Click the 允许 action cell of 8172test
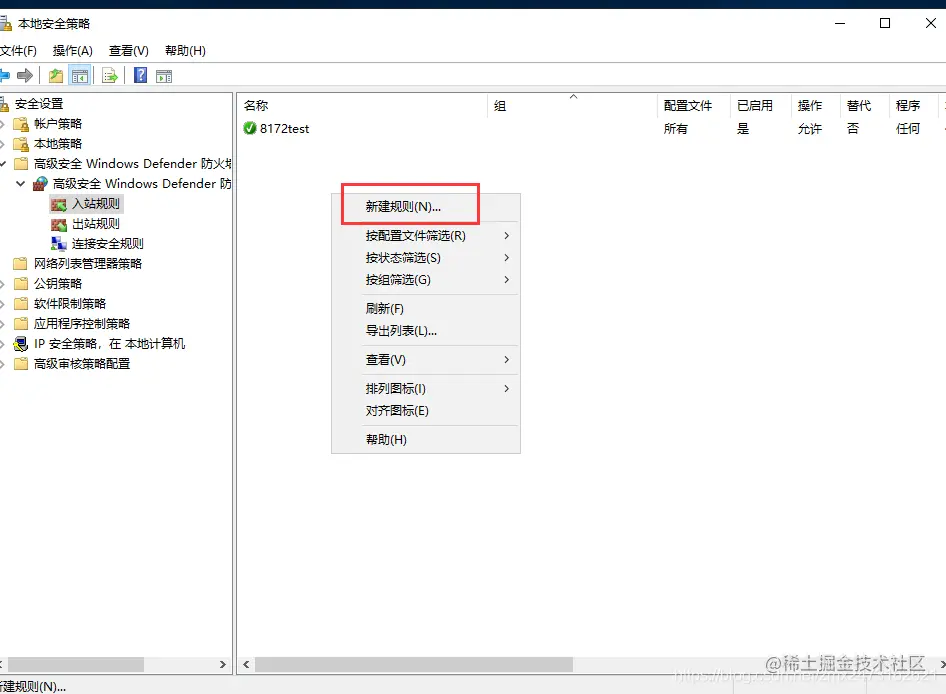Image resolution: width=946 pixels, height=694 pixels. click(810, 129)
